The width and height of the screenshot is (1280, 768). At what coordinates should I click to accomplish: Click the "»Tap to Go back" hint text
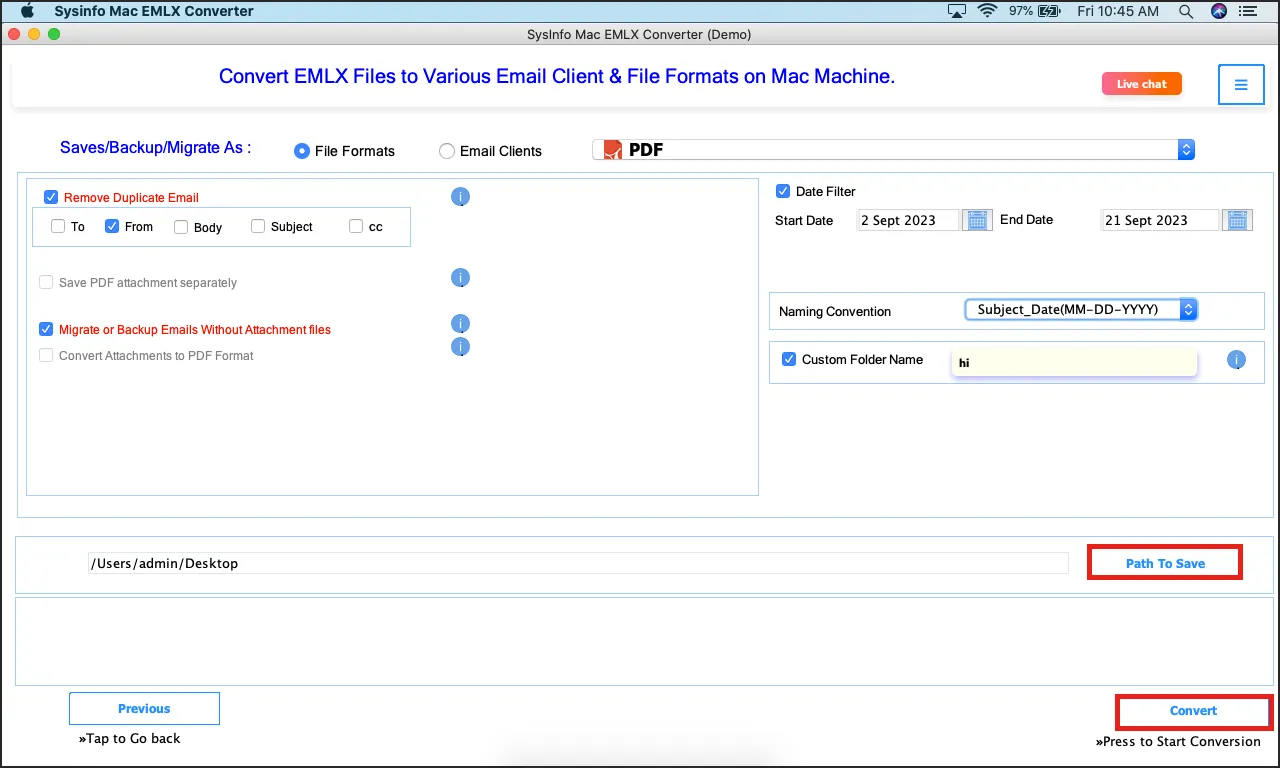130,738
